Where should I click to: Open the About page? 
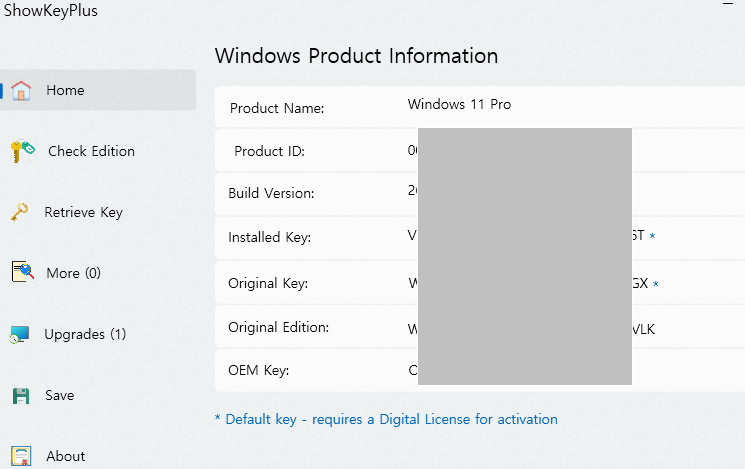(x=66, y=456)
